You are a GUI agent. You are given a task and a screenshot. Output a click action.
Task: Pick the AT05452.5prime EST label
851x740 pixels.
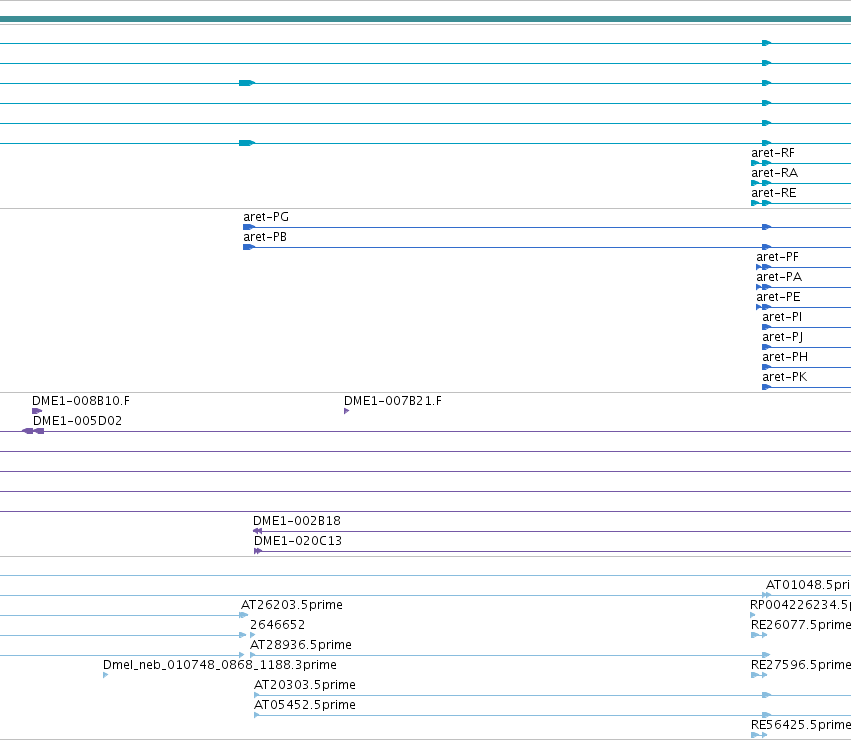tap(305, 705)
